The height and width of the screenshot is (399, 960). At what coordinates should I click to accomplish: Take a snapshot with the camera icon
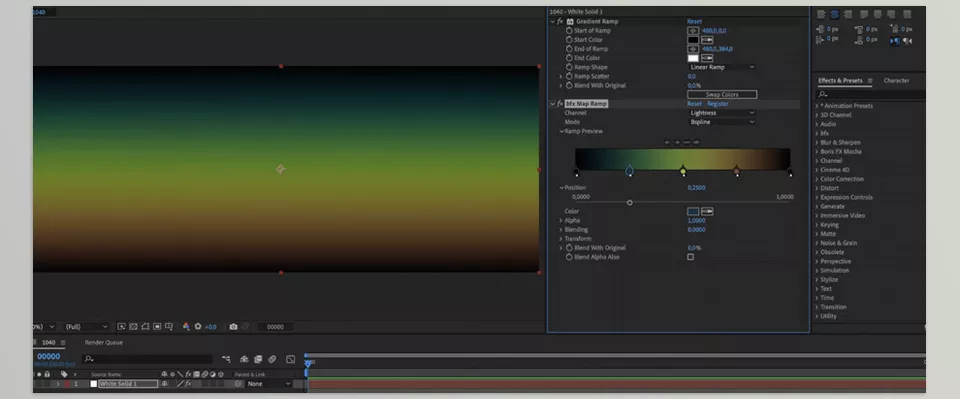coord(233,327)
